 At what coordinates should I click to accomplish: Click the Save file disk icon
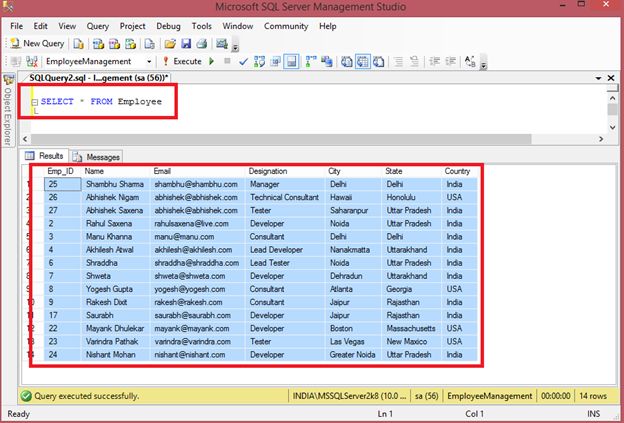click(x=186, y=44)
